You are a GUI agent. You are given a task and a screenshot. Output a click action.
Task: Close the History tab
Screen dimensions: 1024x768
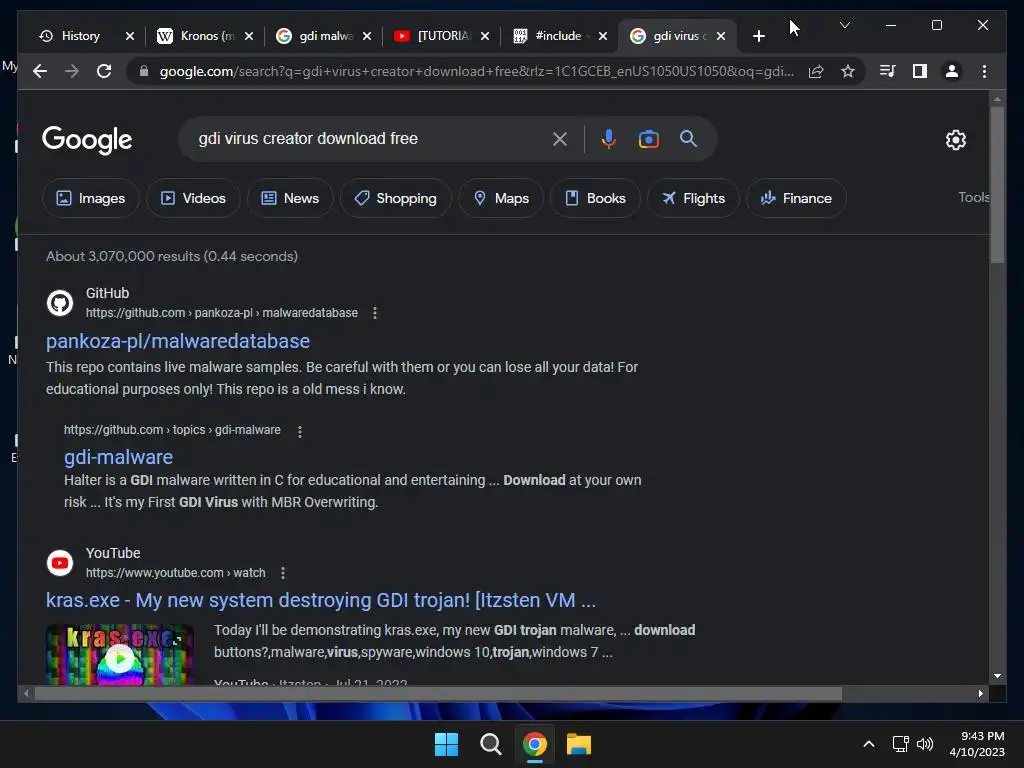coord(129,36)
